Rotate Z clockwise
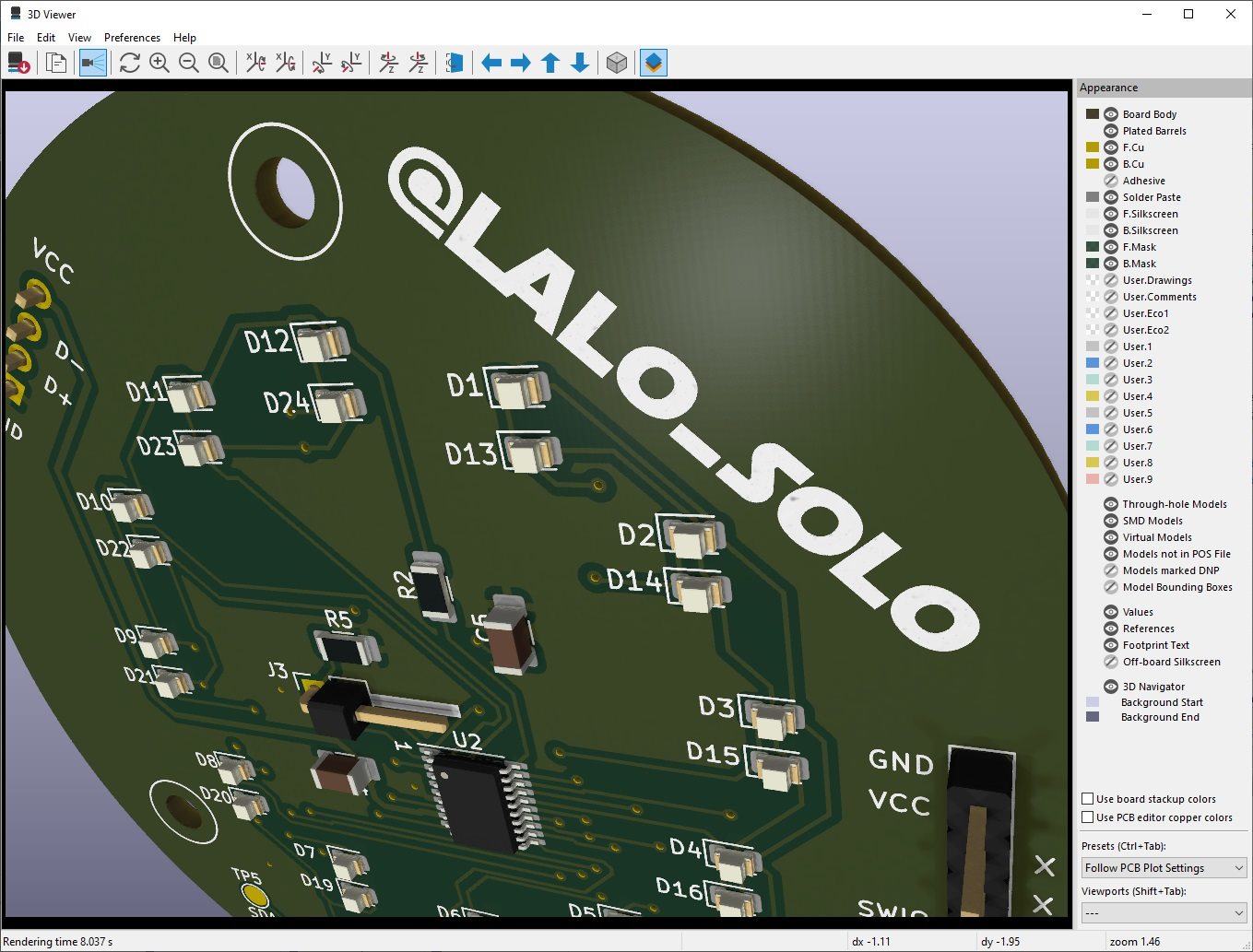 (x=388, y=63)
